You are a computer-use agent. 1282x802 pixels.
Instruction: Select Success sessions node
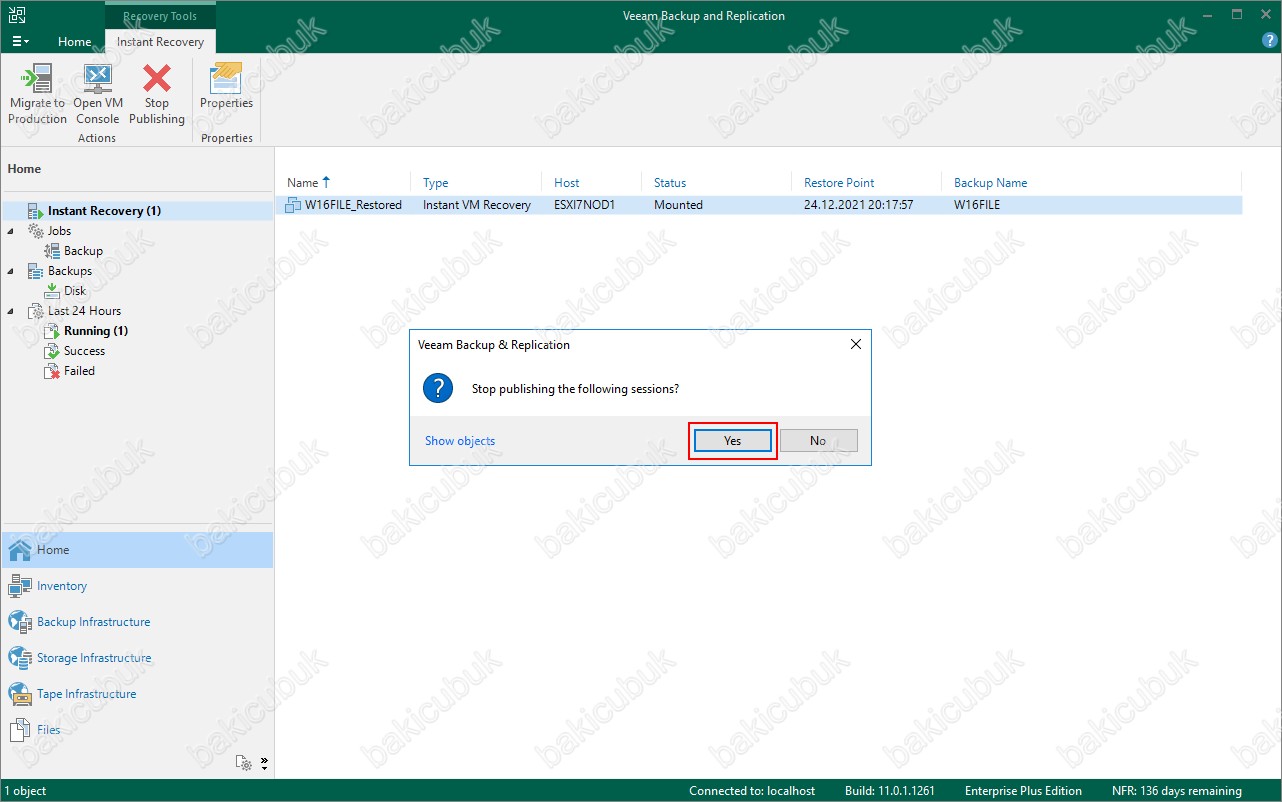84,351
